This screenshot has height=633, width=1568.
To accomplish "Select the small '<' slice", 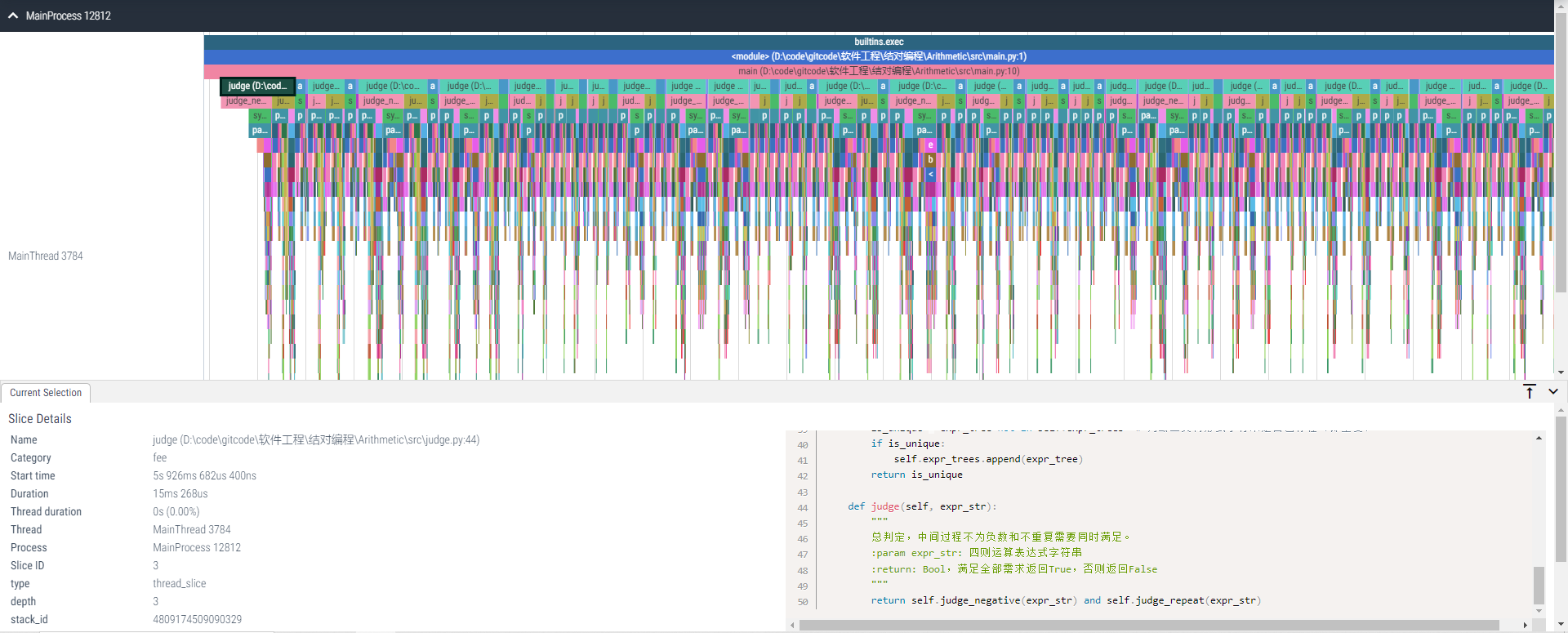I will (930, 175).
